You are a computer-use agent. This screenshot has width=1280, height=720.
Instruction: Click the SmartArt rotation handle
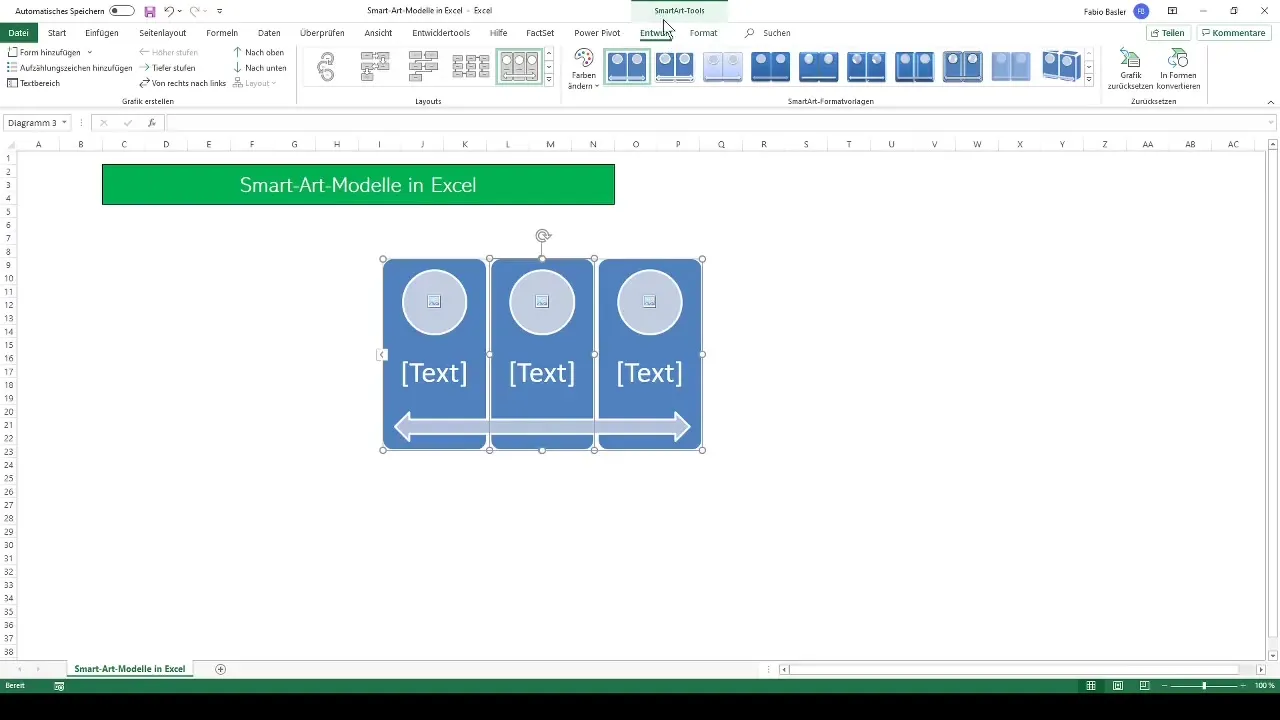(x=542, y=236)
